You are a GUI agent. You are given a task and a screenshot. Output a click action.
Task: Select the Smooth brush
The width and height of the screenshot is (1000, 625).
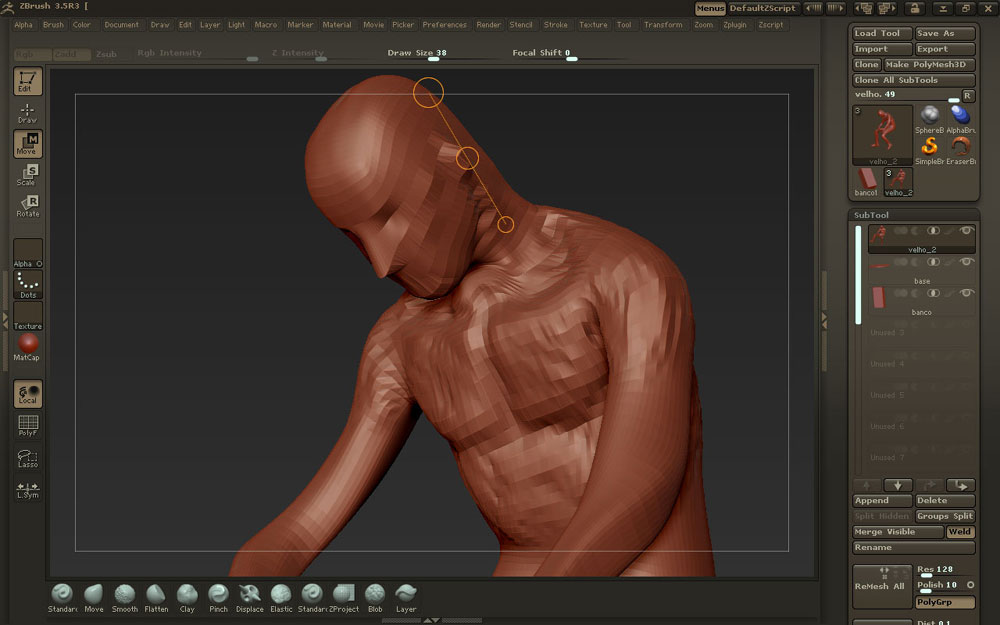coord(124,596)
